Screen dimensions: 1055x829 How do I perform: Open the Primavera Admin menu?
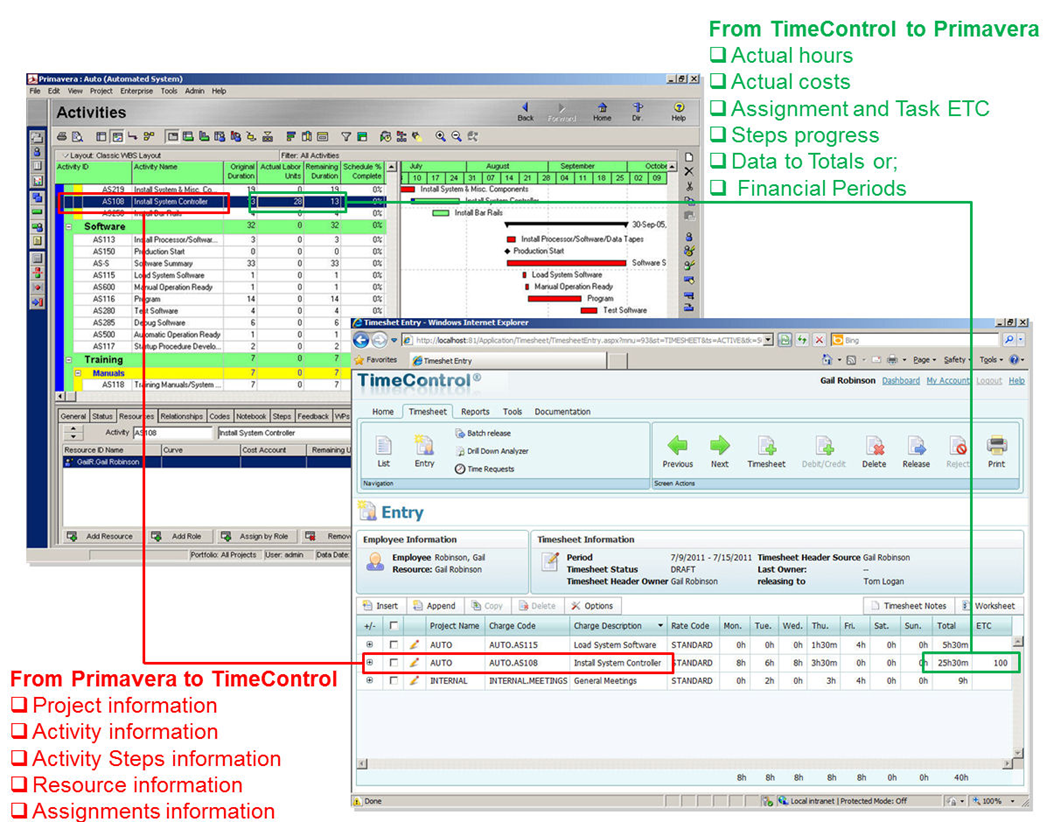(194, 91)
